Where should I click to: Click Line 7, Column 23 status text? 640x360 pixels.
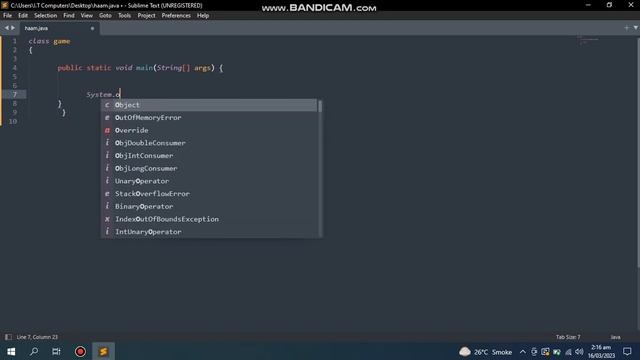[37, 337]
